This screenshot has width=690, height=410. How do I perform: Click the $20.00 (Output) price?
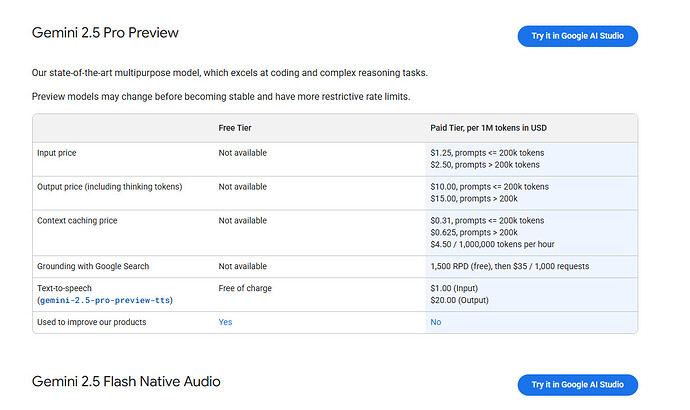(459, 300)
